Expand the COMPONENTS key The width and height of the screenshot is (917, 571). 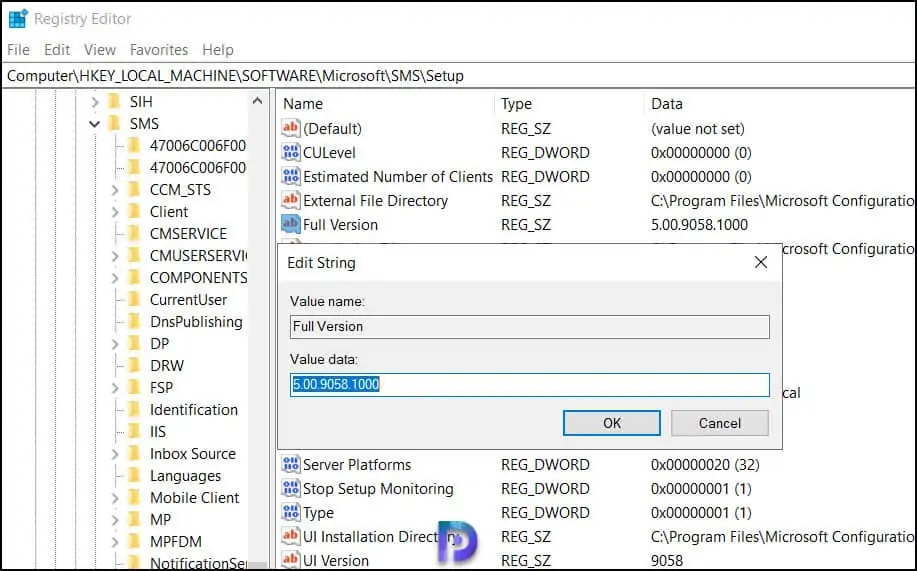pos(115,278)
